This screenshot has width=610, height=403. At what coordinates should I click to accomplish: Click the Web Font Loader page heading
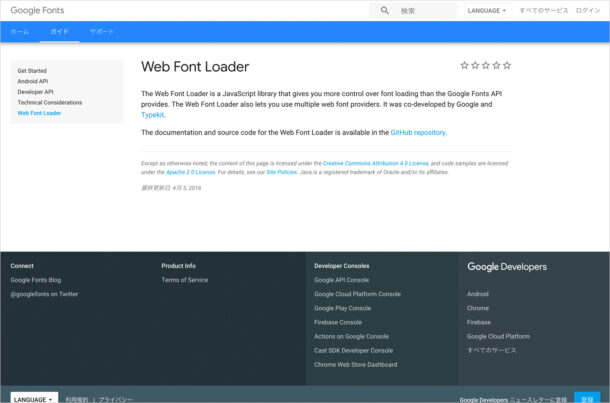coord(195,67)
